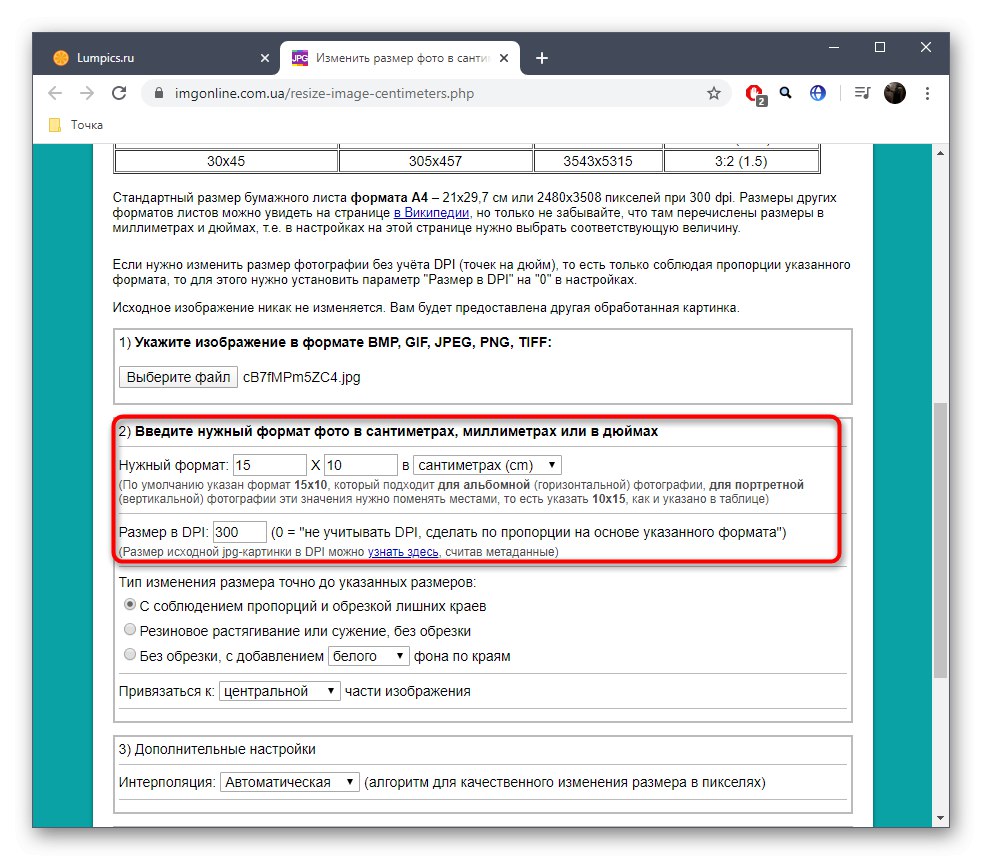Reload the current page
Image resolution: width=982 pixels, height=860 pixels.
pyautogui.click(x=119, y=93)
